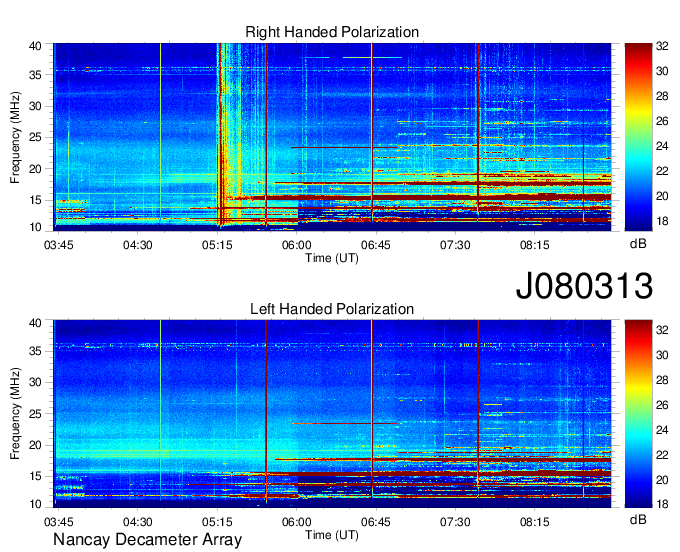Click the 'Right Handed Polarization' title
This screenshot has width=680, height=552.
[332, 32]
